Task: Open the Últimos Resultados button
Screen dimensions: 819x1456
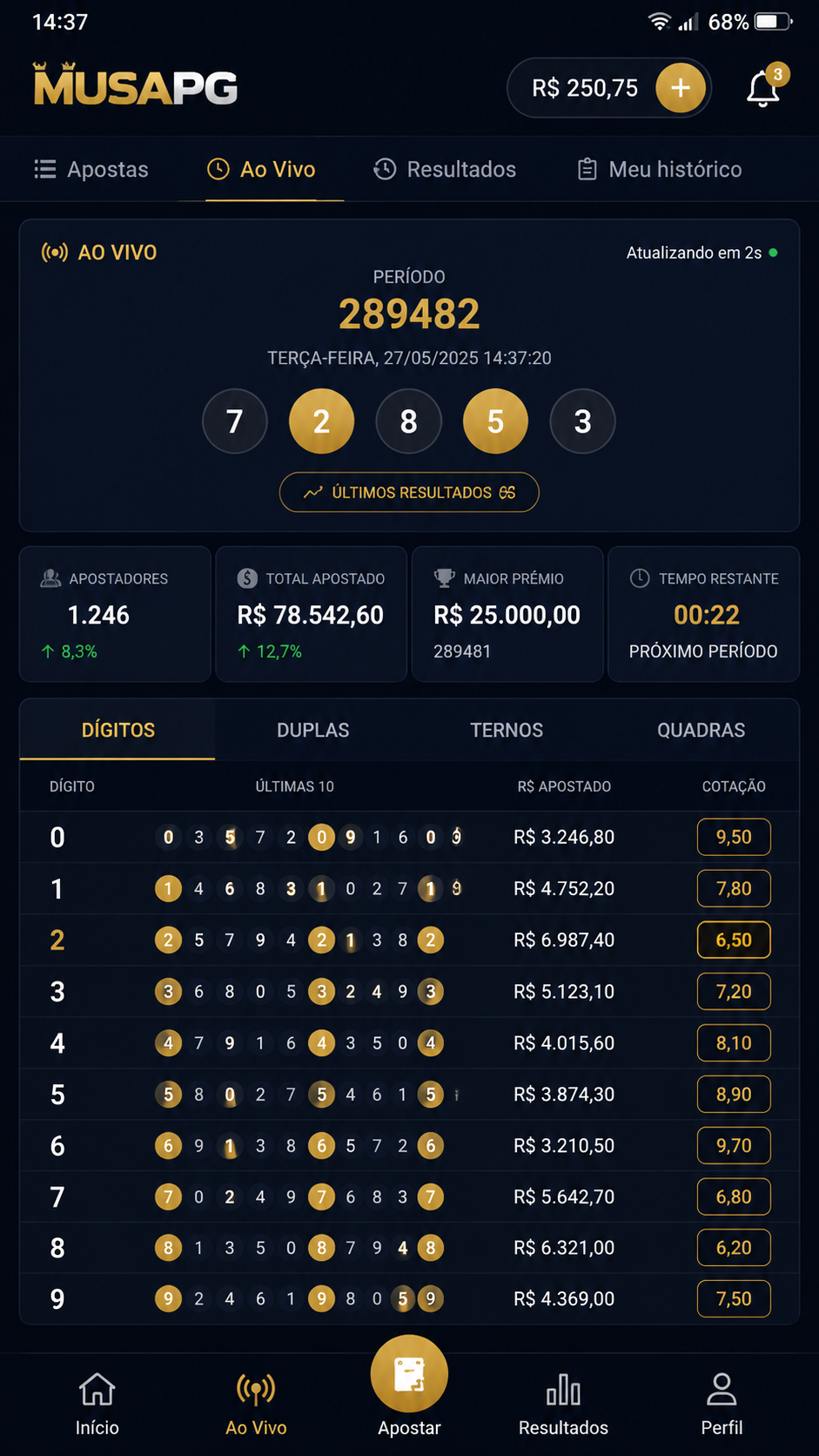Action: [x=409, y=492]
